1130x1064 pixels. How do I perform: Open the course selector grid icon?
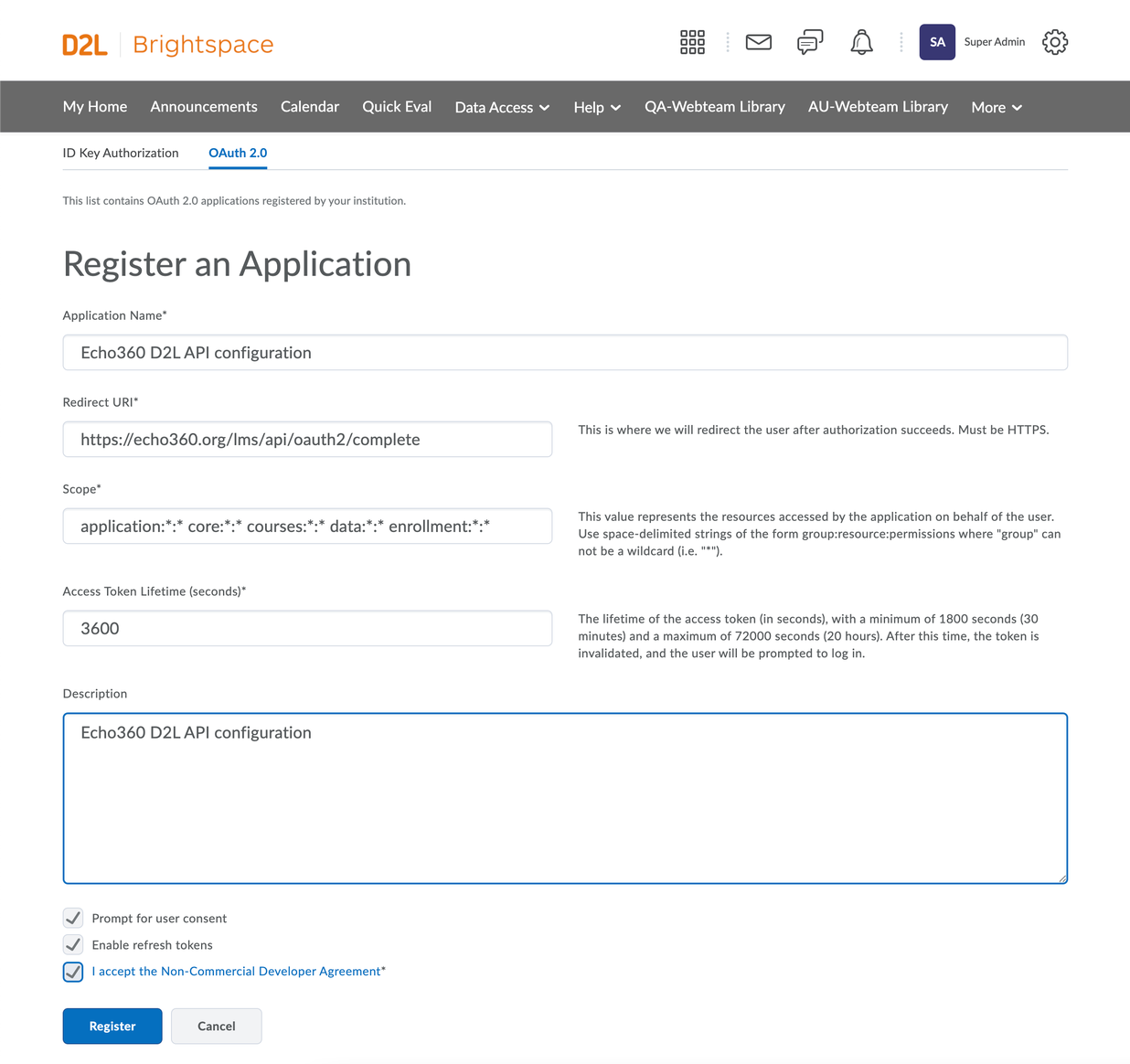[x=692, y=42]
